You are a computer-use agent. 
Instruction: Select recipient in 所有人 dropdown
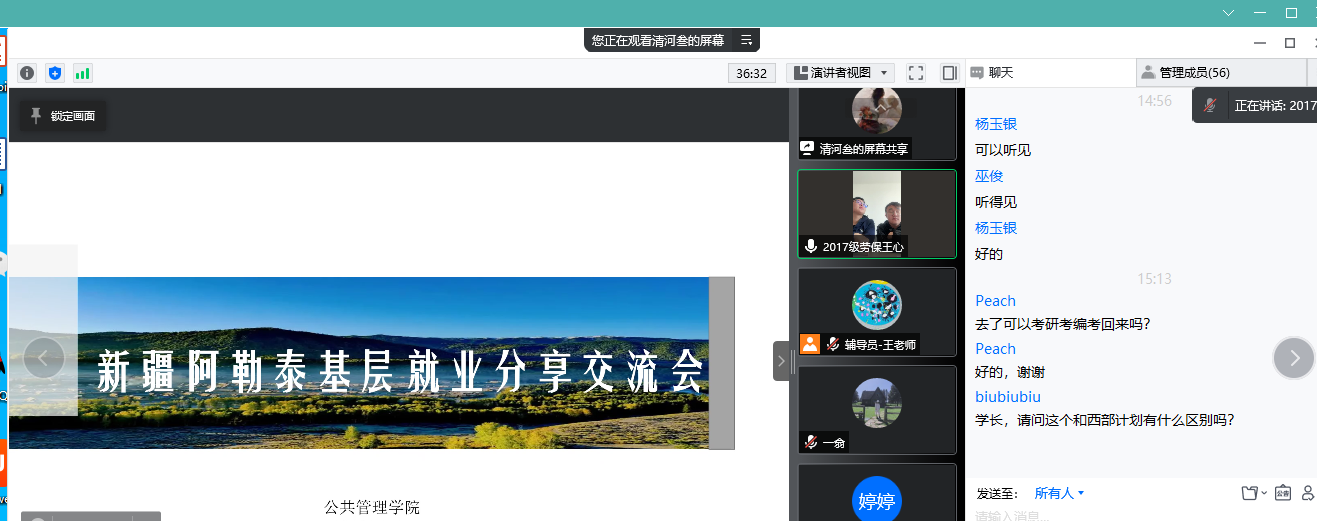(x=1059, y=493)
